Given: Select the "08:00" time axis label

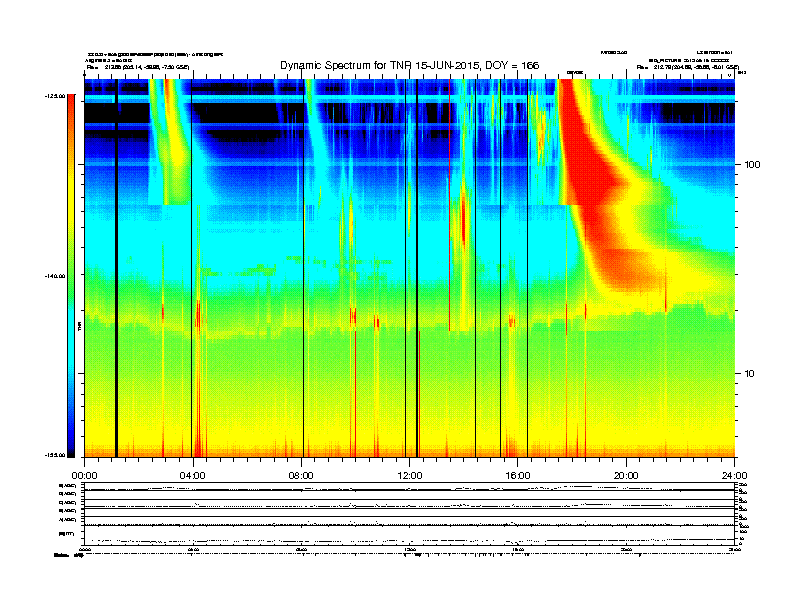Looking at the screenshot, I should tap(301, 476).
